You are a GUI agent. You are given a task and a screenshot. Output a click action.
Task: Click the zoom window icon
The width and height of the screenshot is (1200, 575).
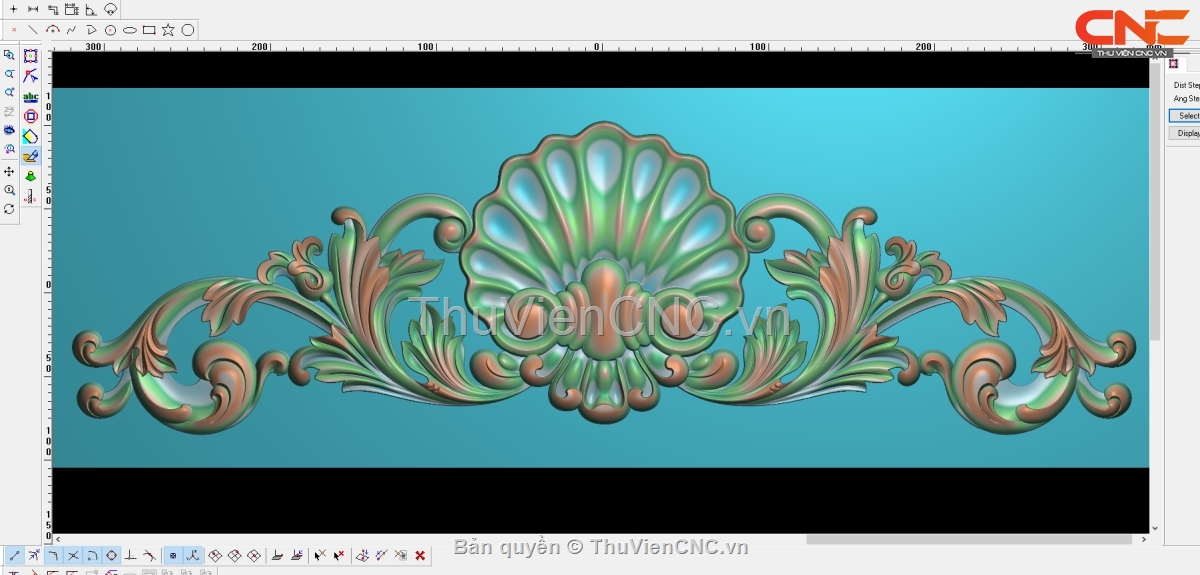(9, 55)
